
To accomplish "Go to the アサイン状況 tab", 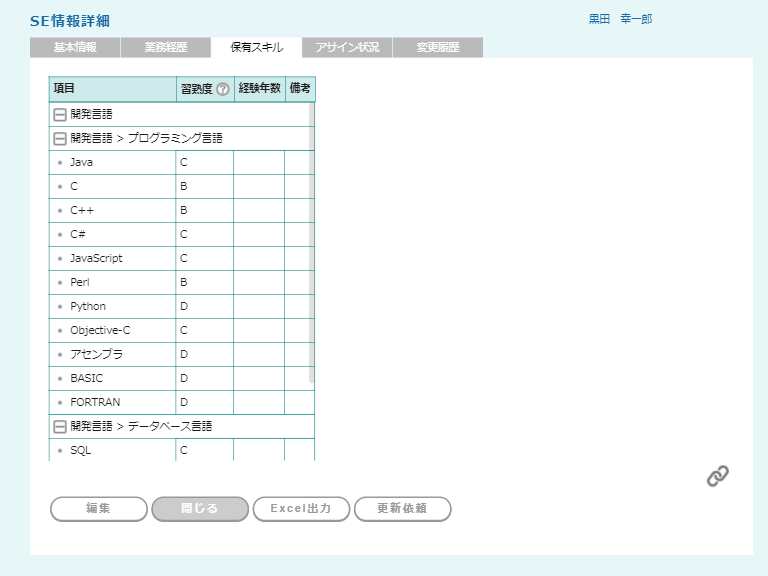I will click(x=347, y=47).
